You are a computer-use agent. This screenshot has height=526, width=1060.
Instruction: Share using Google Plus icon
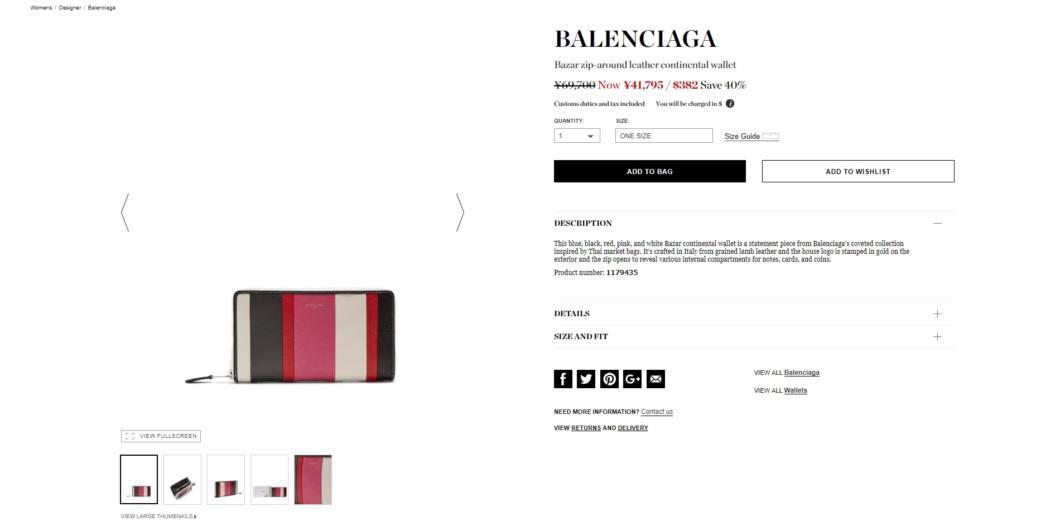[632, 379]
